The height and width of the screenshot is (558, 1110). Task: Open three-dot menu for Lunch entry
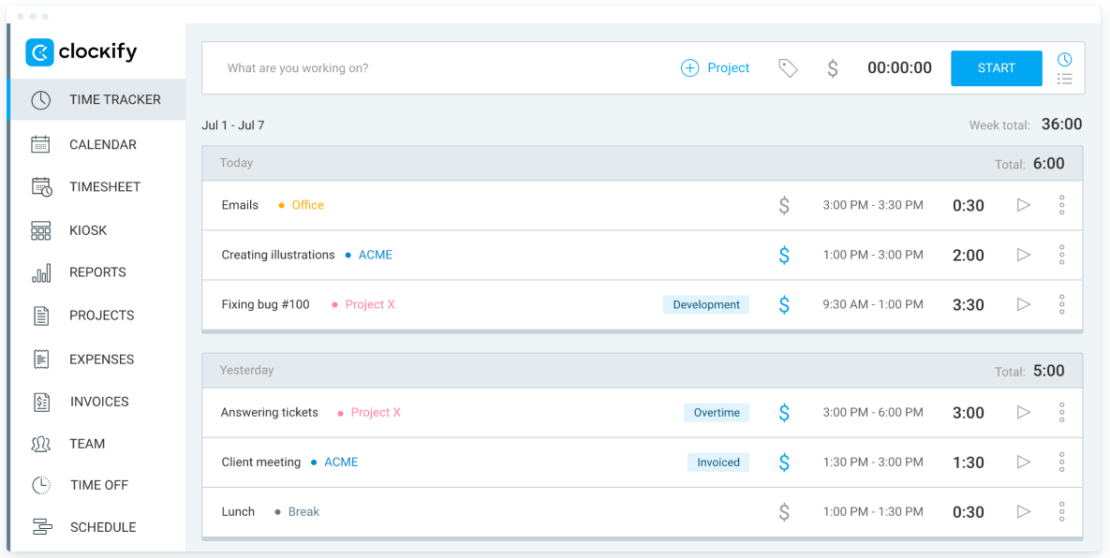(1061, 512)
